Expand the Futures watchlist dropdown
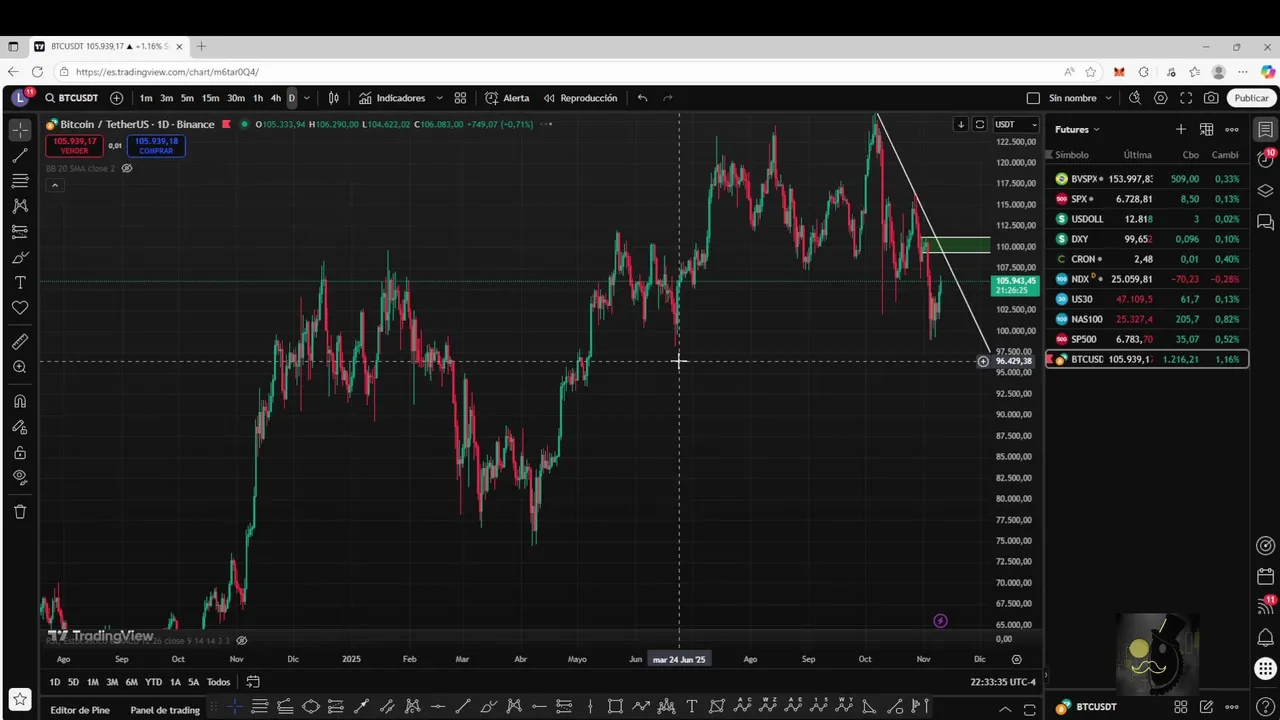 (x=1077, y=129)
